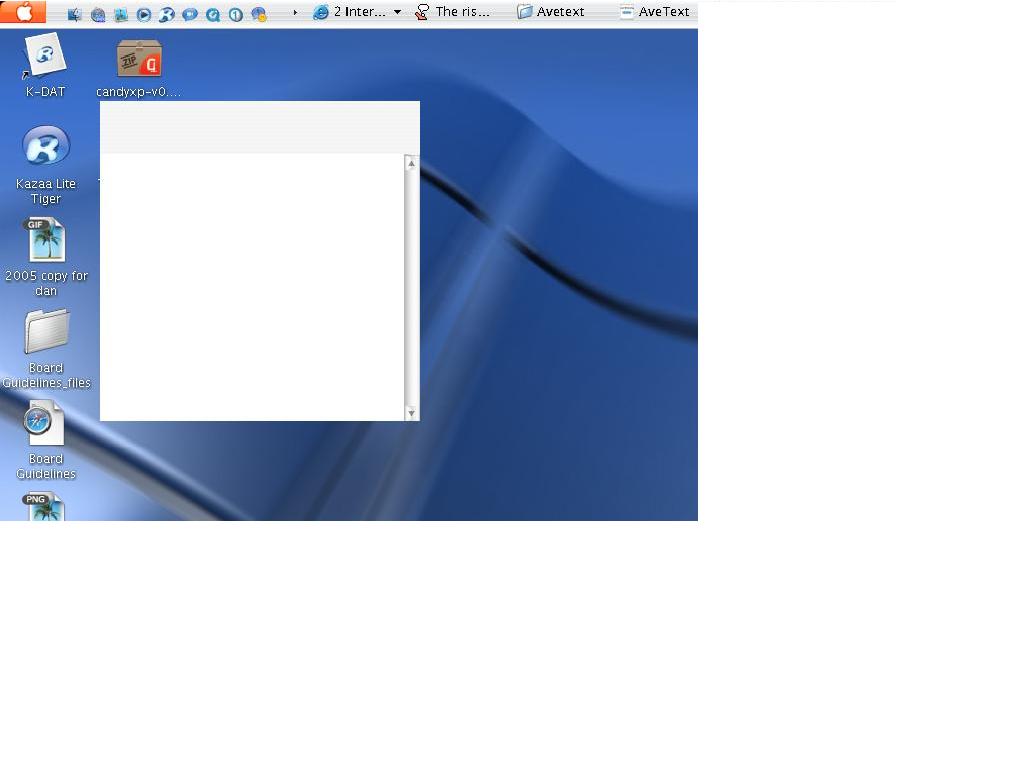
Task: Open the Board Guidelines Safari document
Action: (46, 441)
